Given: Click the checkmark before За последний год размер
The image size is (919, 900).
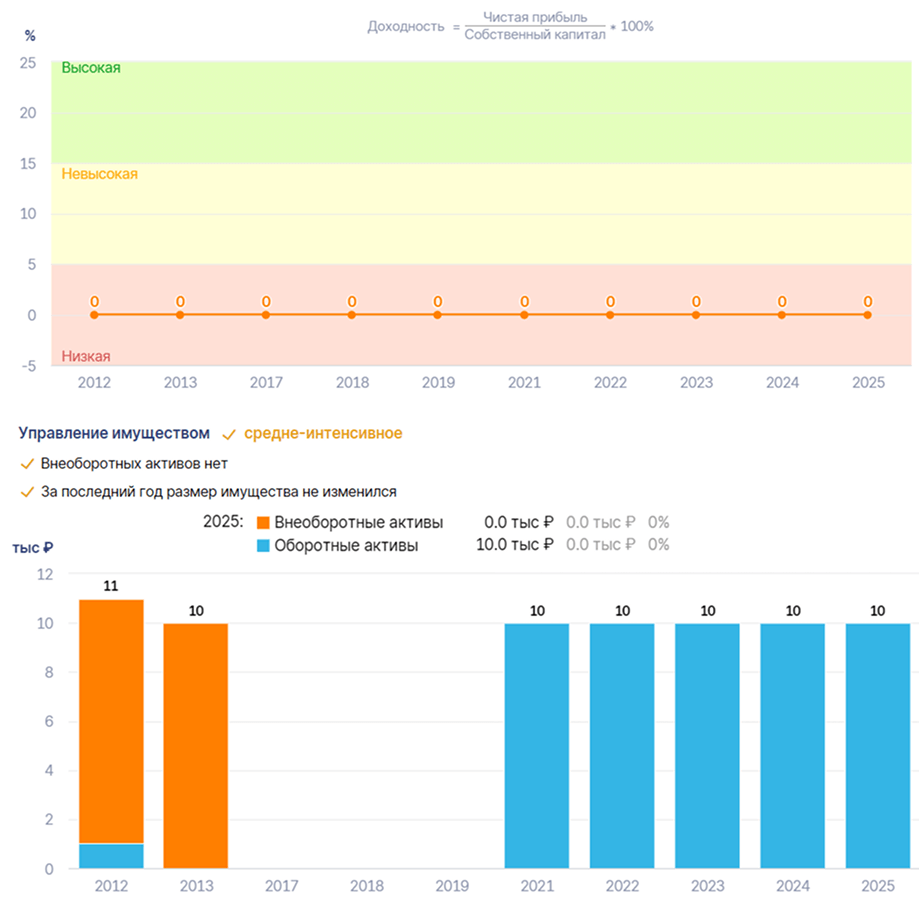Looking at the screenshot, I should tap(27, 492).
